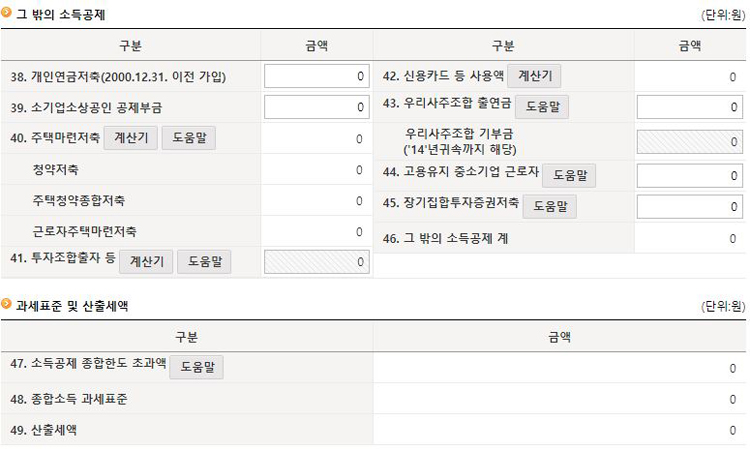Click 계산기 next to 41. 투자조합출자 등

coord(147,262)
